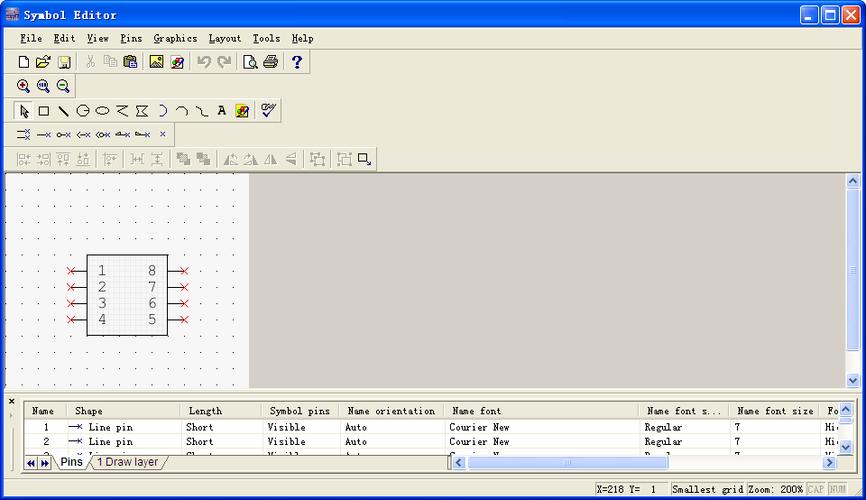This screenshot has height=500, width=866.
Task: Click the canvas vertical scrollbar down arrow
Action: tap(853, 380)
